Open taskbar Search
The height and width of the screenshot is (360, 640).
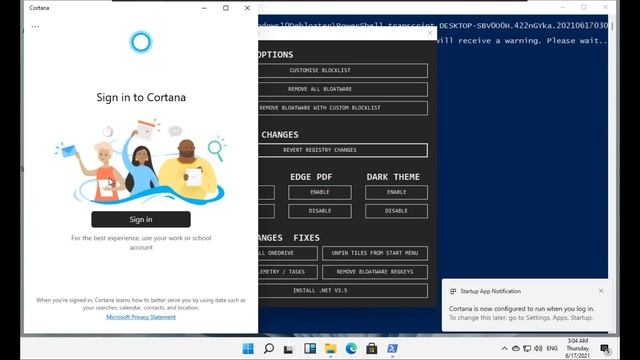point(269,349)
